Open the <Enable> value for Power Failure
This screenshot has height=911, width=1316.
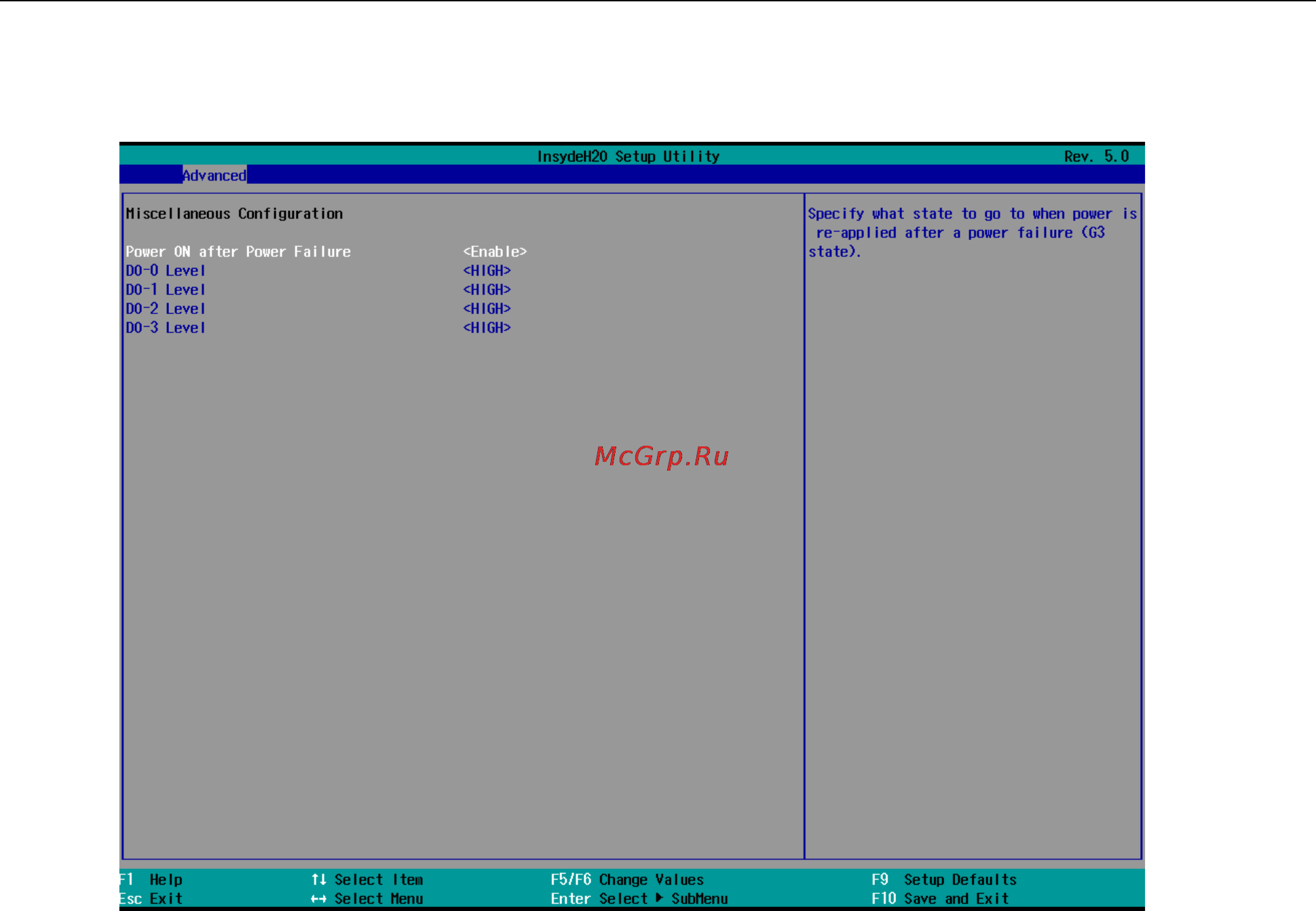pyautogui.click(x=495, y=252)
